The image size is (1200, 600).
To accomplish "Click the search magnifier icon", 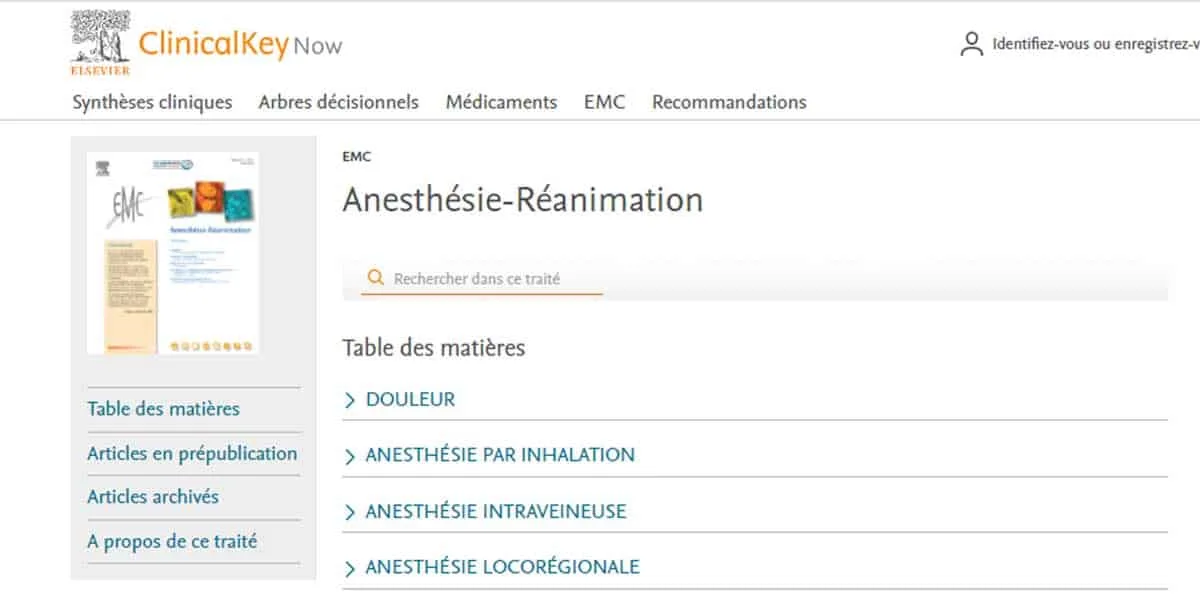I will point(376,278).
